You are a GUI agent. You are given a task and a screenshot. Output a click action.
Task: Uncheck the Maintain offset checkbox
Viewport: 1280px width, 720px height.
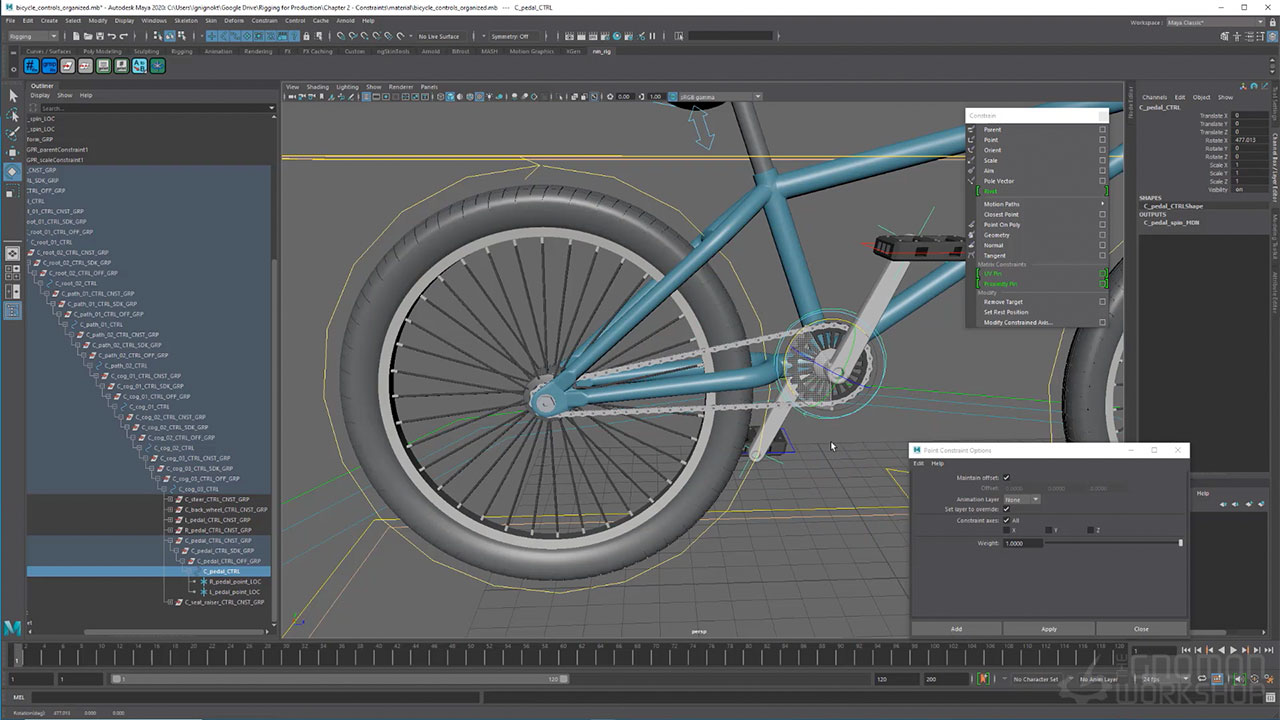tap(1006, 478)
